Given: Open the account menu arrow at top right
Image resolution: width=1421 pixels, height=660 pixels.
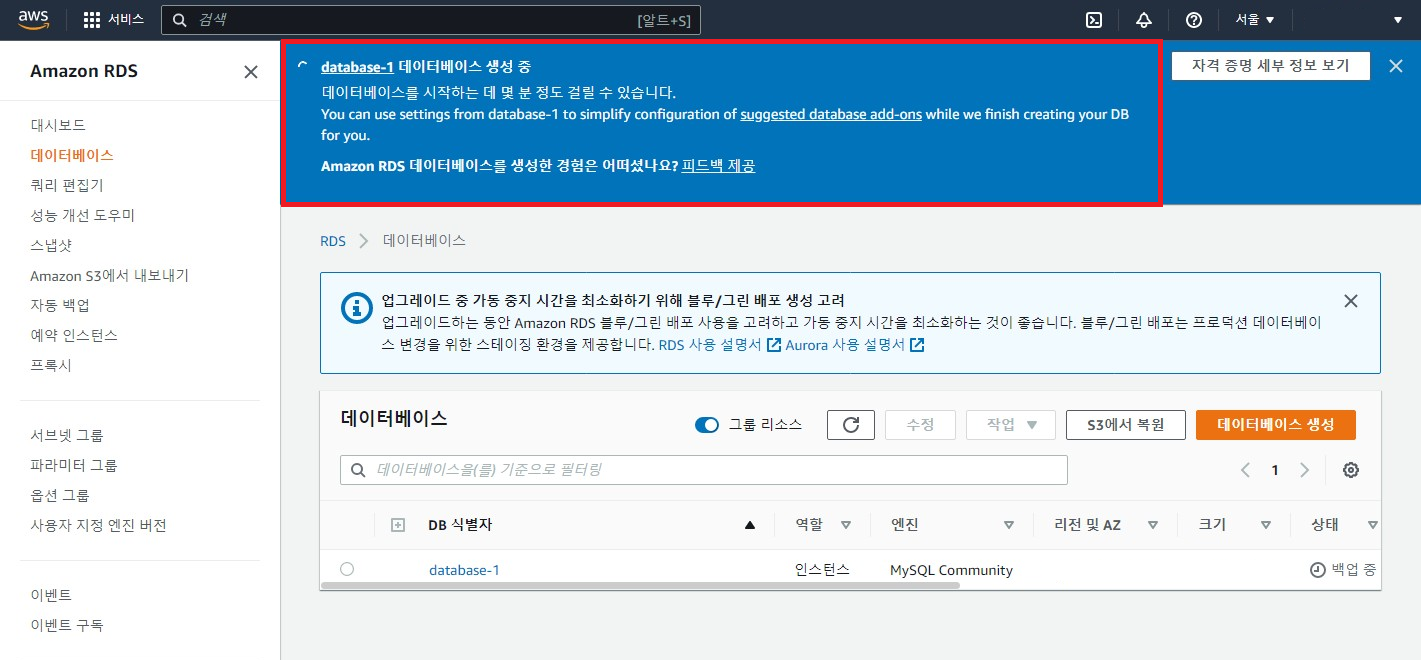Looking at the screenshot, I should click(x=1397, y=20).
